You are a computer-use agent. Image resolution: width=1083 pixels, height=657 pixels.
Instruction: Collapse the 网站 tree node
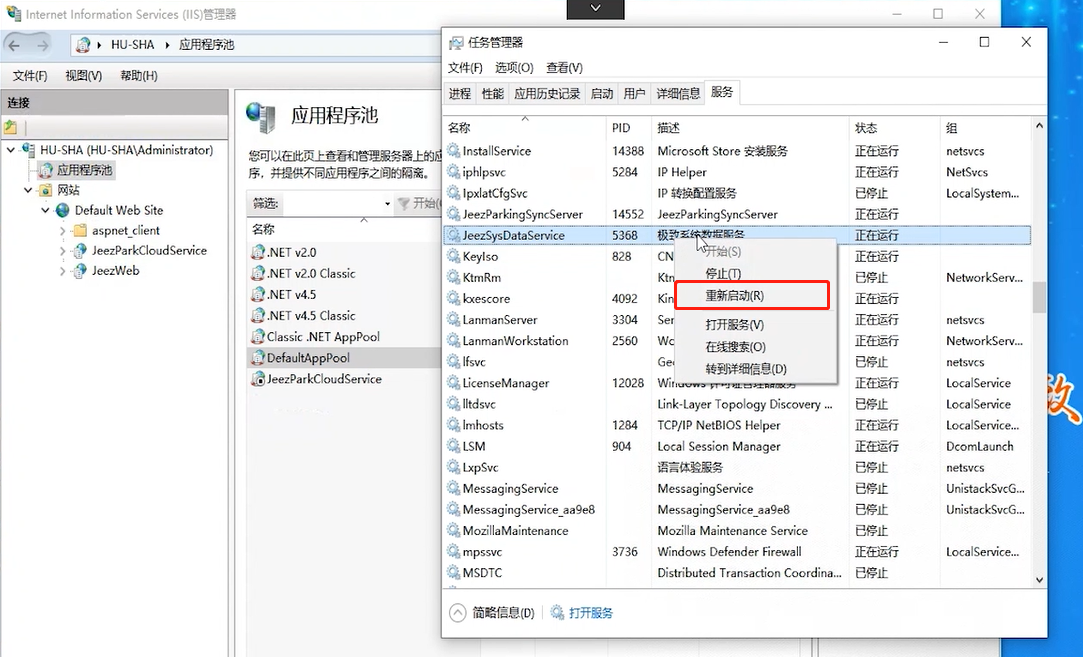click(28, 190)
